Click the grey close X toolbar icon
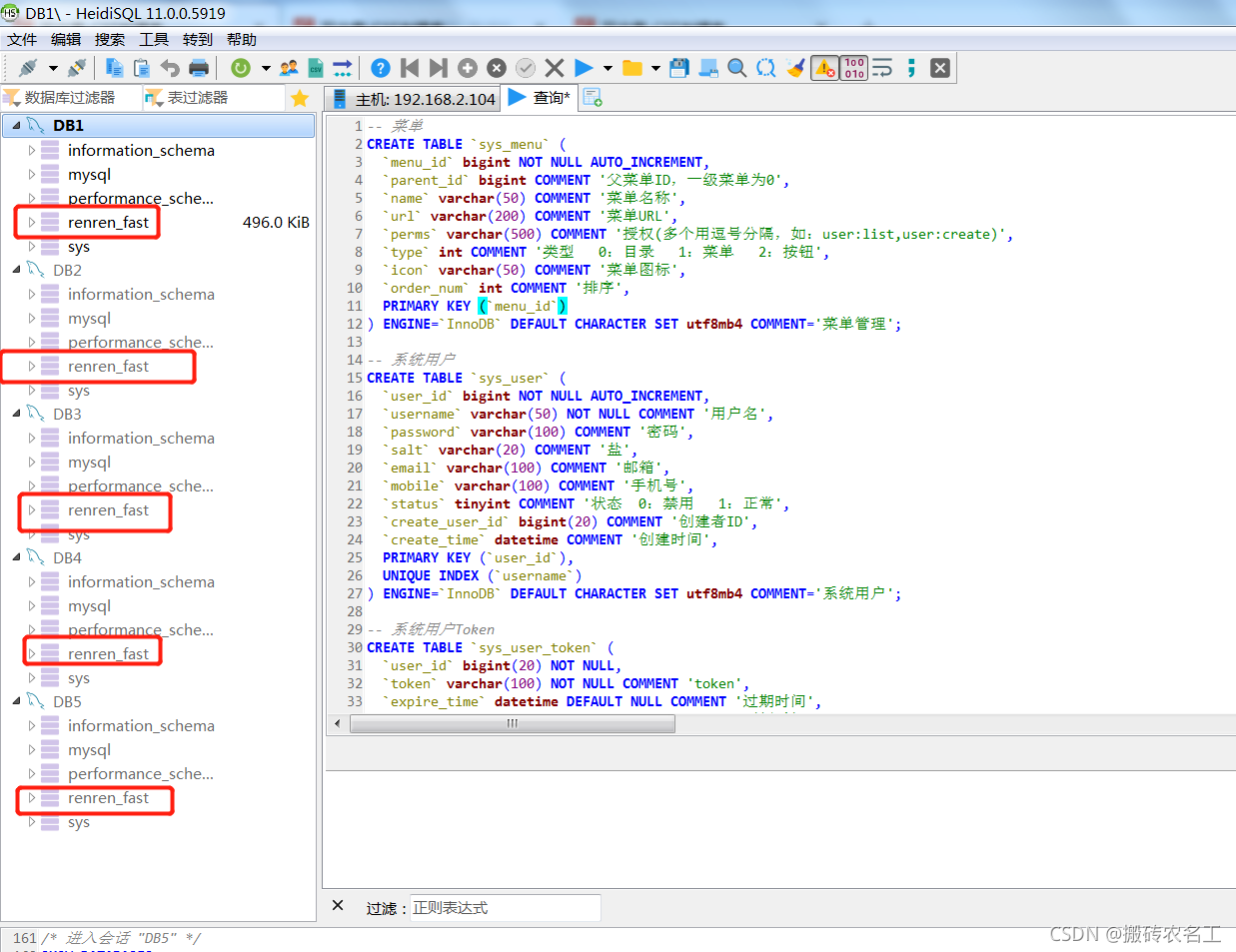The image size is (1236, 952). point(940,68)
